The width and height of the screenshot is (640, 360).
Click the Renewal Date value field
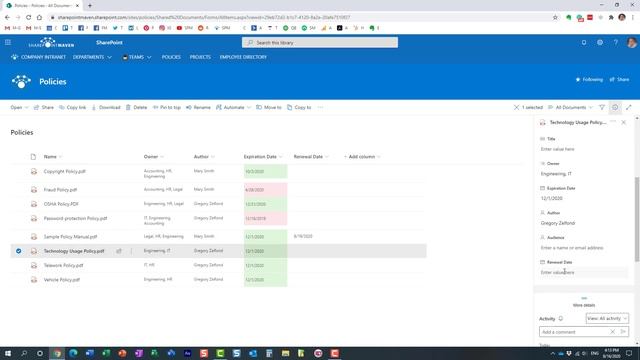pyautogui.click(x=584, y=272)
